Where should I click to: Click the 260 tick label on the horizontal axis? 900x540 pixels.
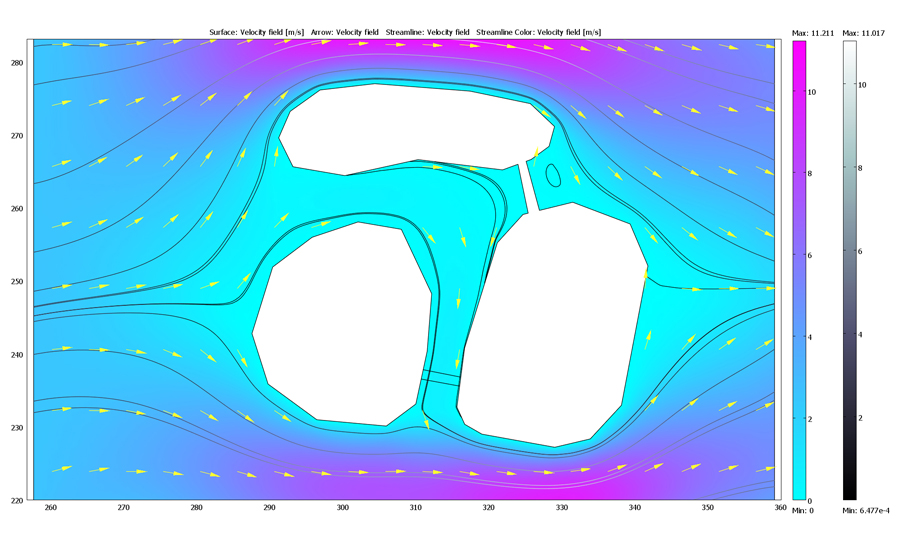point(51,507)
